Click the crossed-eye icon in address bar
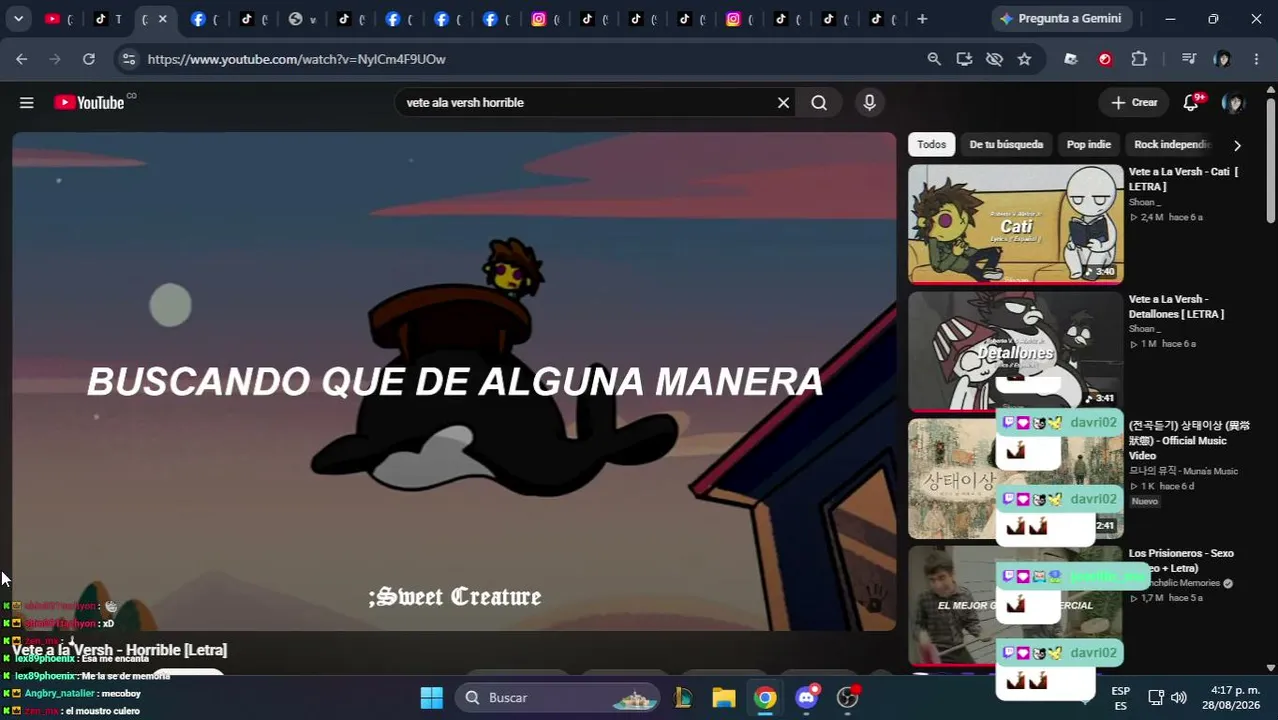The height and width of the screenshot is (720, 1278). (x=994, y=59)
